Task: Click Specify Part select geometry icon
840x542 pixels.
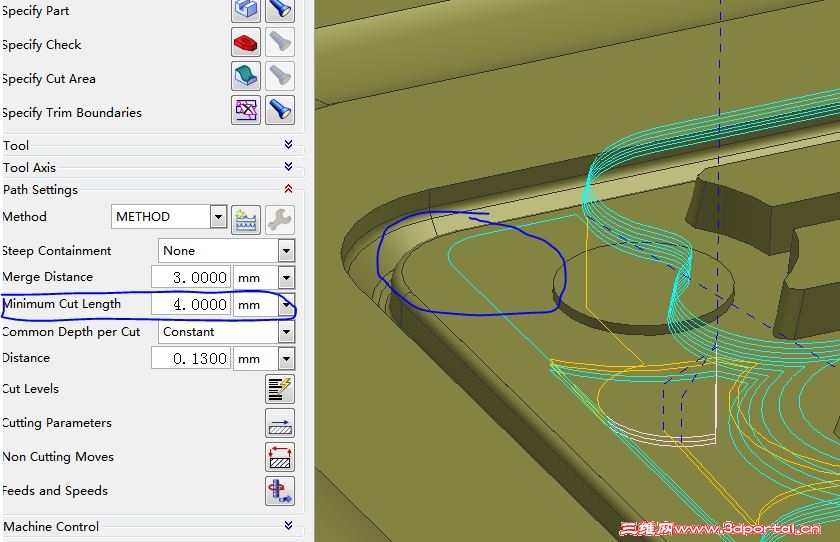Action: [246, 9]
